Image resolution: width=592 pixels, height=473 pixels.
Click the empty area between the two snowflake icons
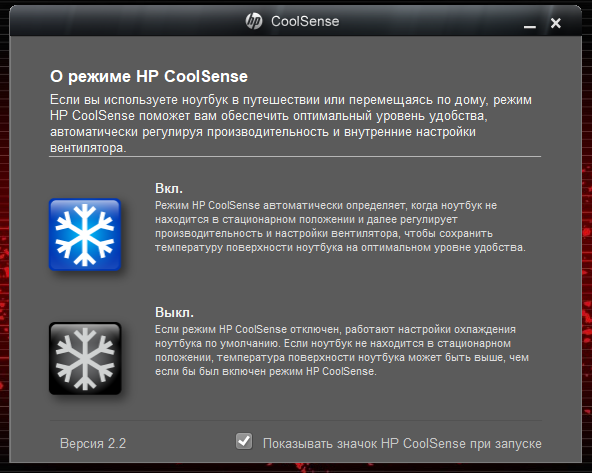85,296
